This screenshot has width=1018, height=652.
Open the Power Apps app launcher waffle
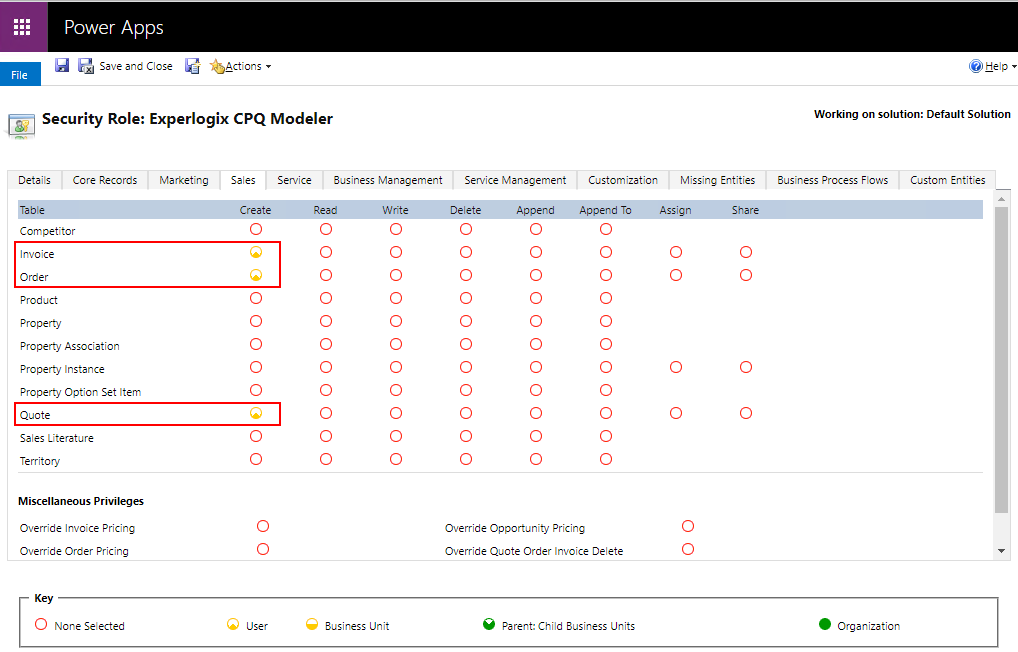(x=22, y=27)
